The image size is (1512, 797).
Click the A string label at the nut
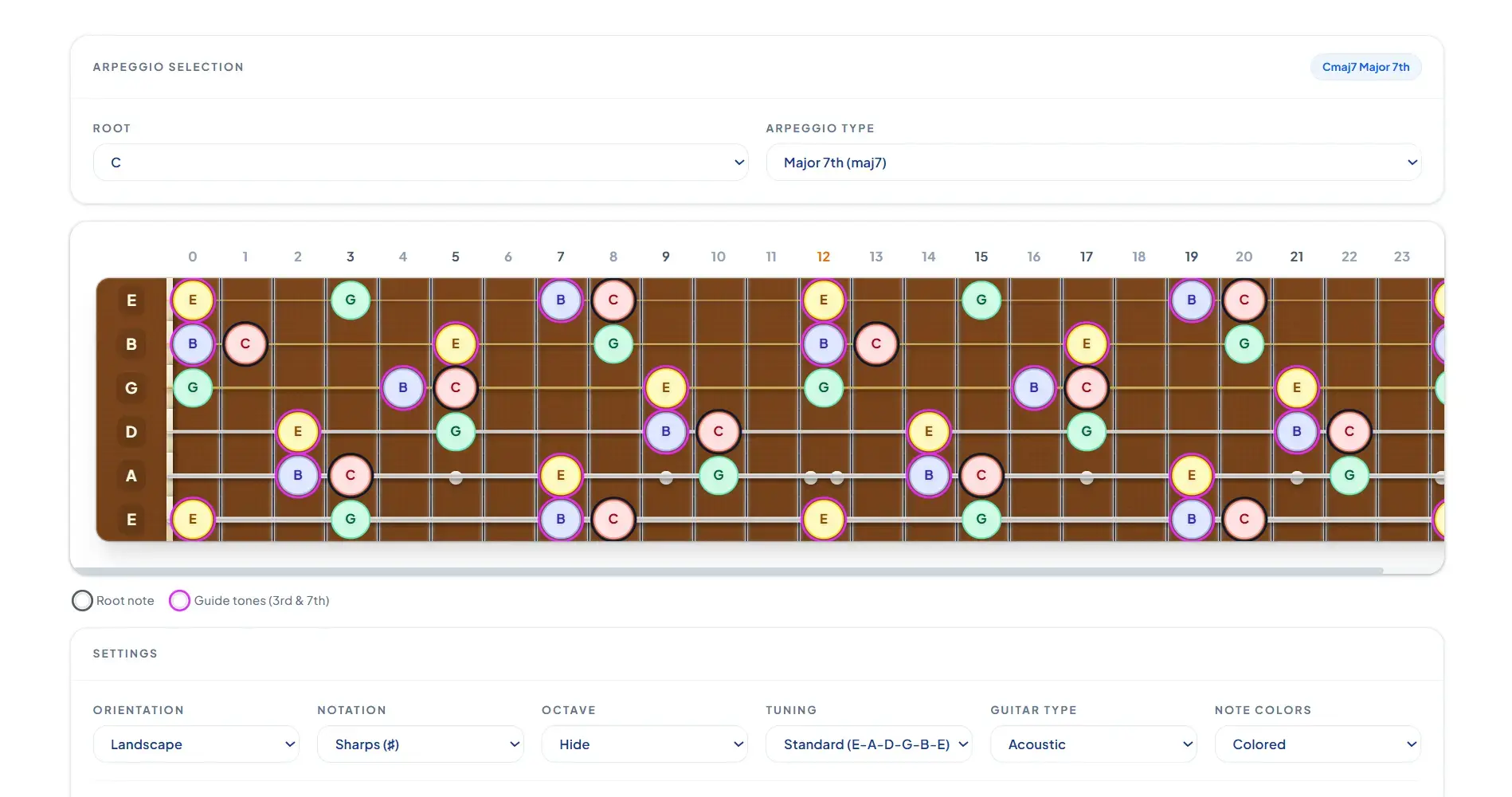[x=131, y=476]
